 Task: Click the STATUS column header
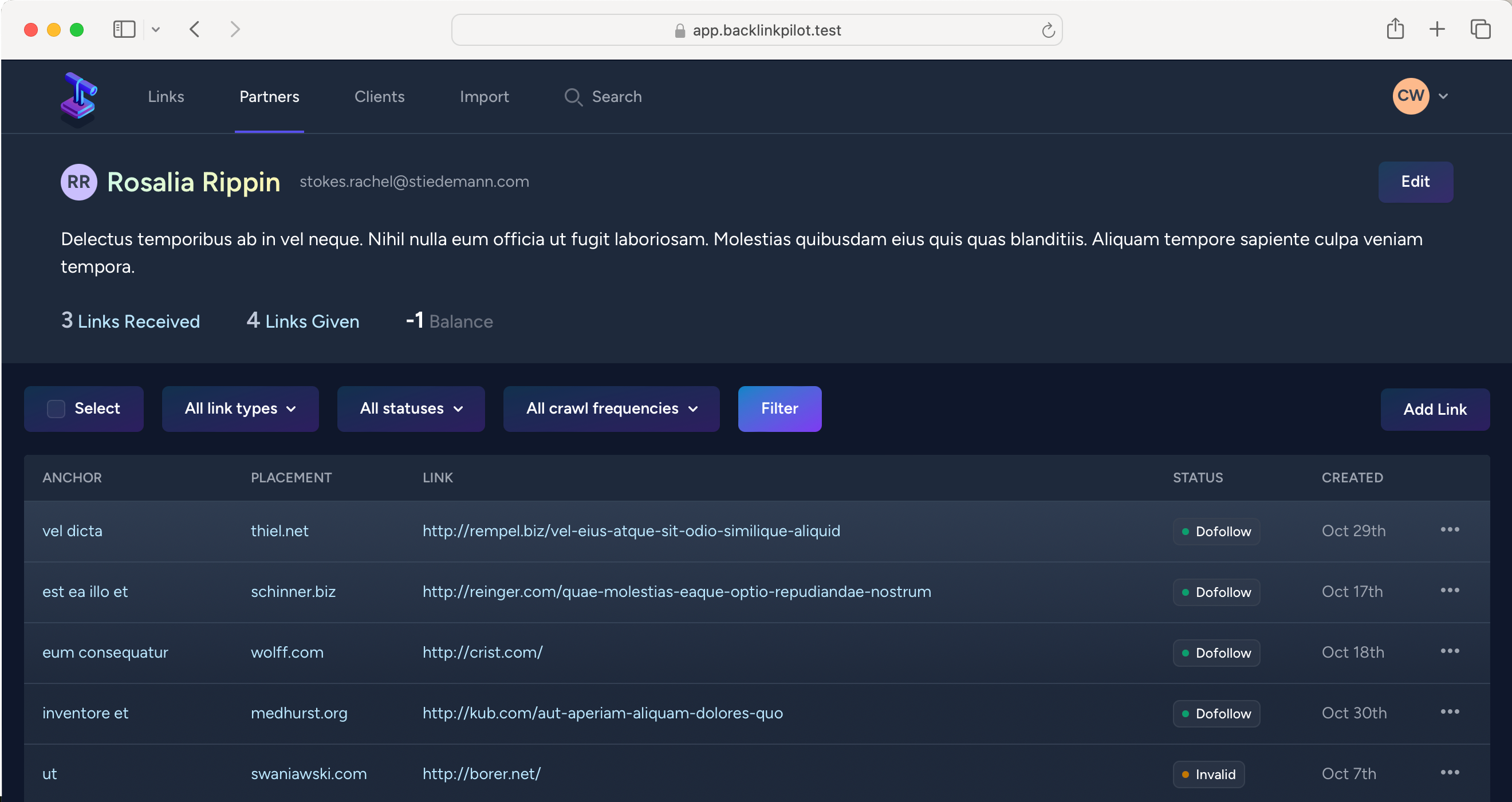pos(1198,477)
